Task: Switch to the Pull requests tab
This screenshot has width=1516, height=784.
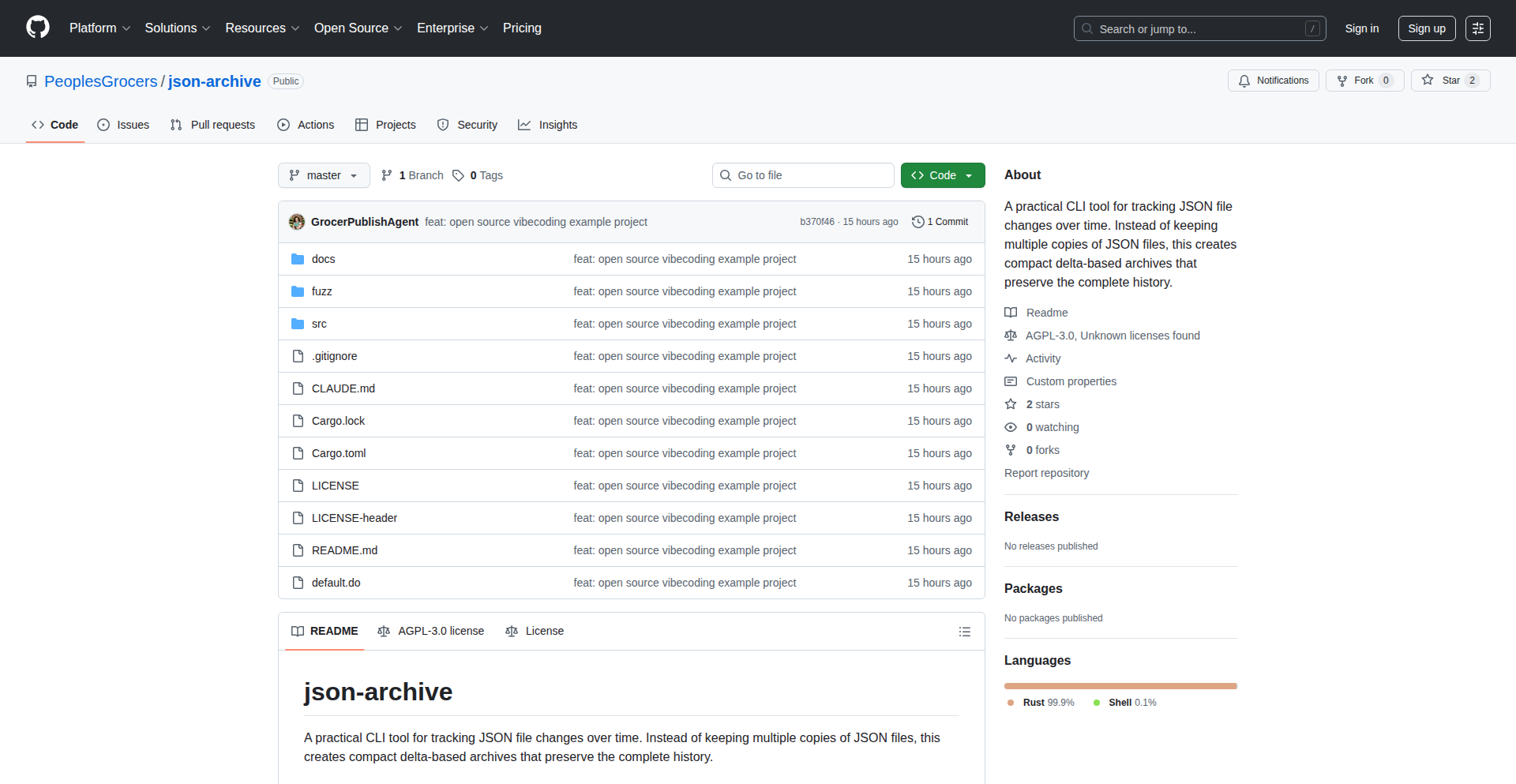Action: click(212, 125)
